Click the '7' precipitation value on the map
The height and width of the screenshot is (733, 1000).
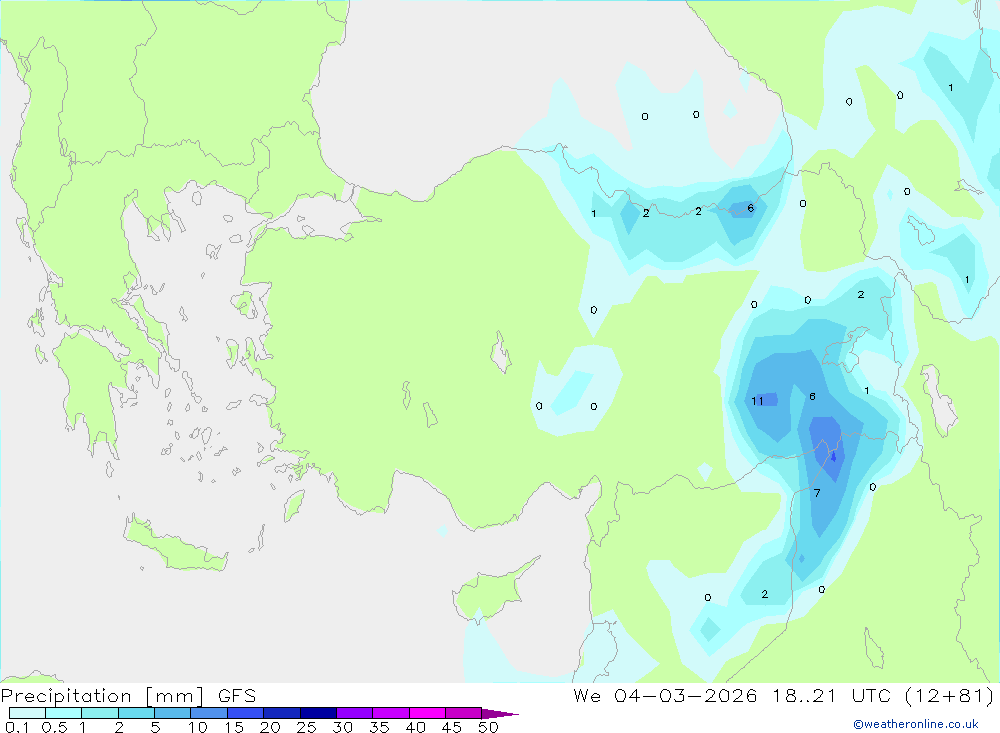(817, 493)
